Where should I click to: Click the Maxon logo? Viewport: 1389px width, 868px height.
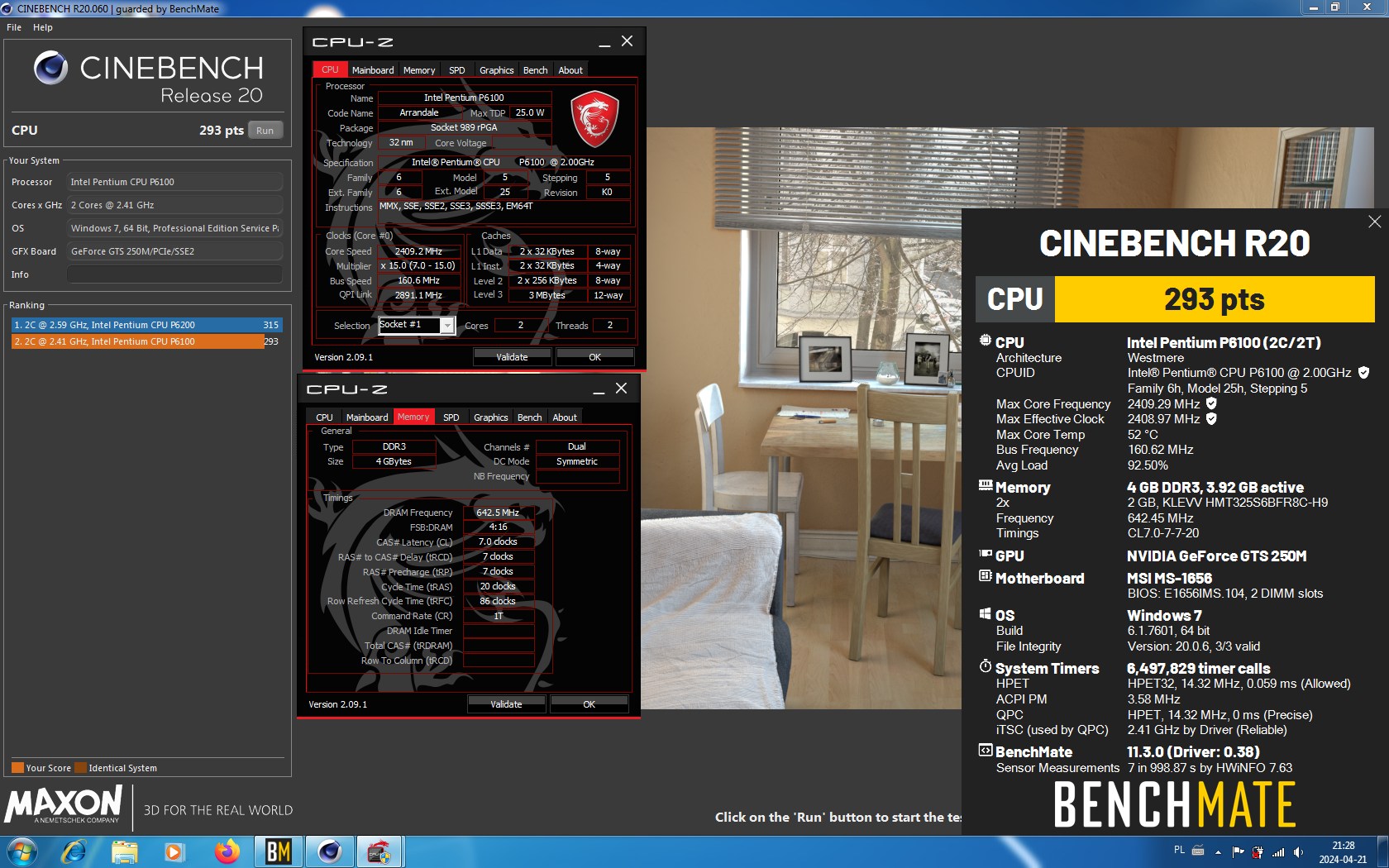pos(64,804)
